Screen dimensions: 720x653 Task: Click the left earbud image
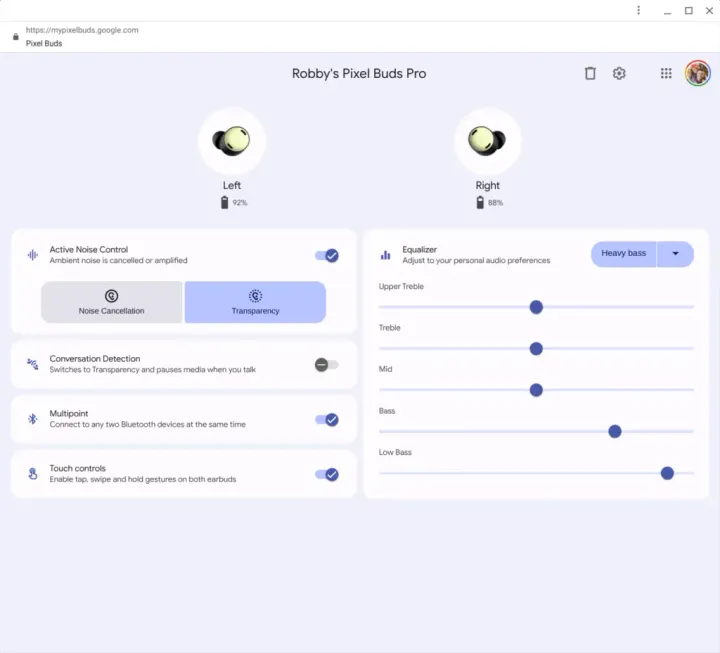click(232, 141)
